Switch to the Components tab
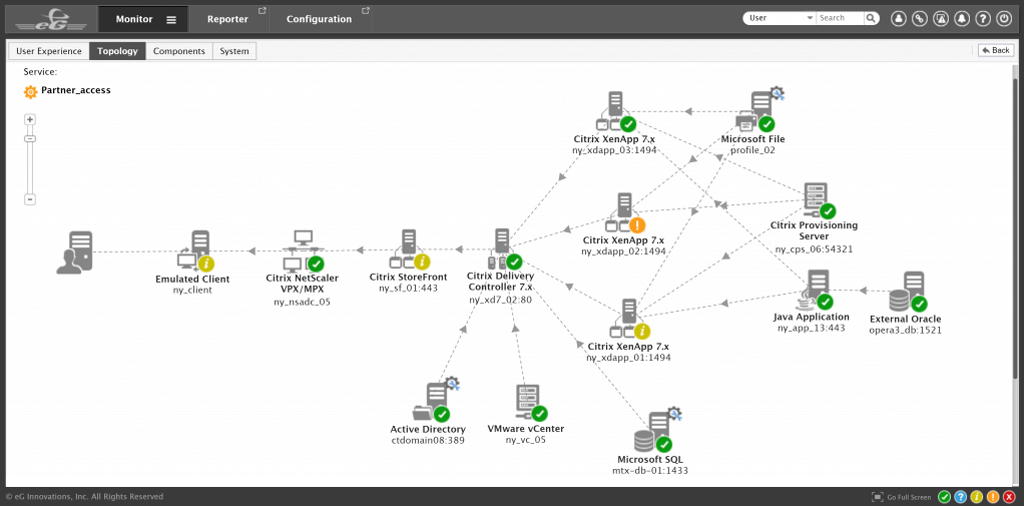This screenshot has height=506, width=1024. tap(179, 51)
